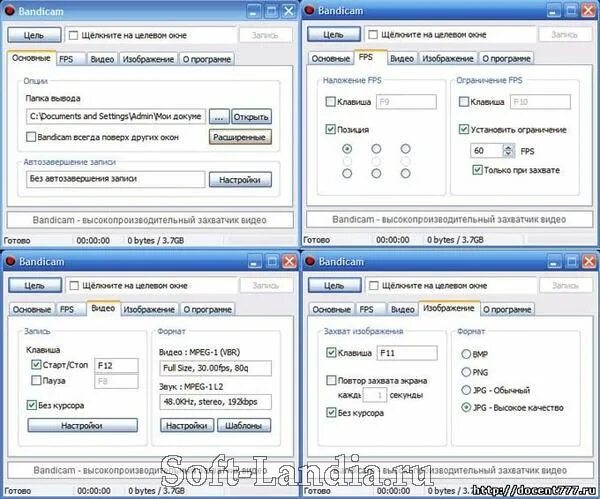Open О программе tab in top-left window
The width and height of the screenshot is (600, 499).
tap(207, 59)
